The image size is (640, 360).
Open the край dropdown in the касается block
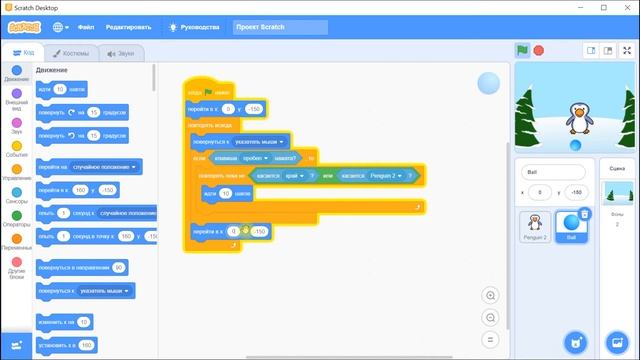tap(295, 176)
